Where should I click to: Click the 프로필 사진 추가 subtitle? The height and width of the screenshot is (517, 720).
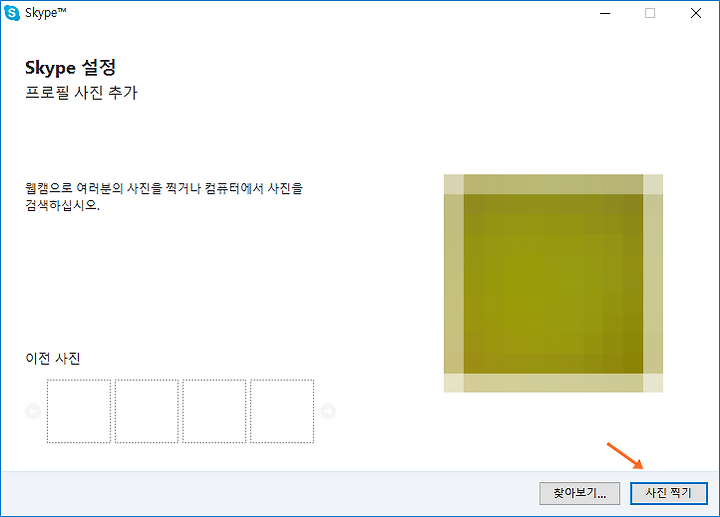(81, 93)
